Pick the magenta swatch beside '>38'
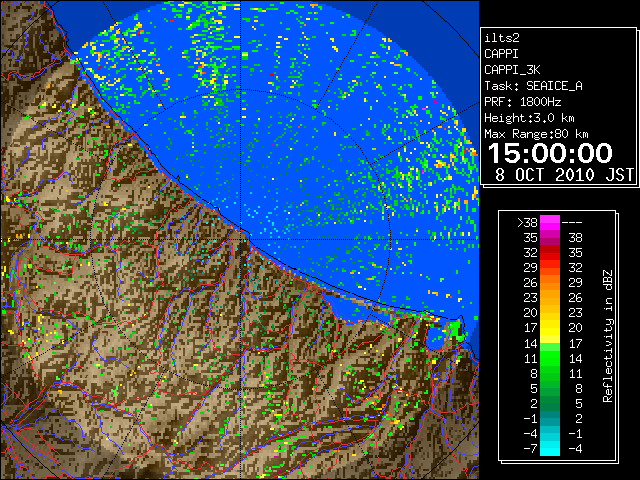The image size is (640, 480). coord(550,223)
